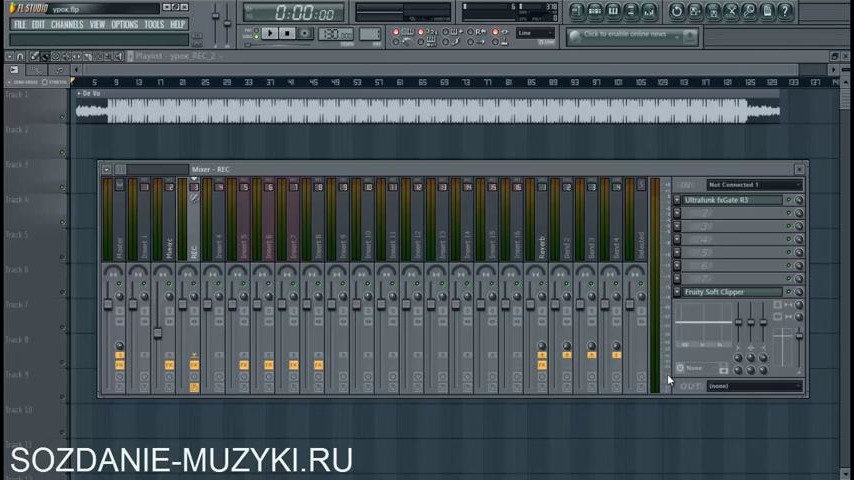
Task: Toggle Ultrafunk fxGate R3 enable LED
Action: pos(788,200)
